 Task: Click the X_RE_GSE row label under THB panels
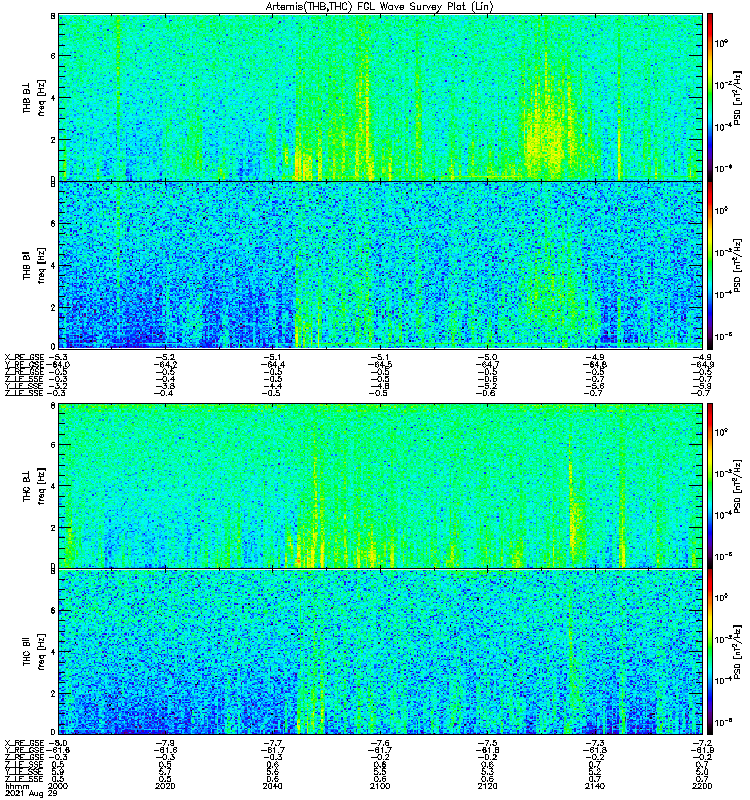(24, 357)
